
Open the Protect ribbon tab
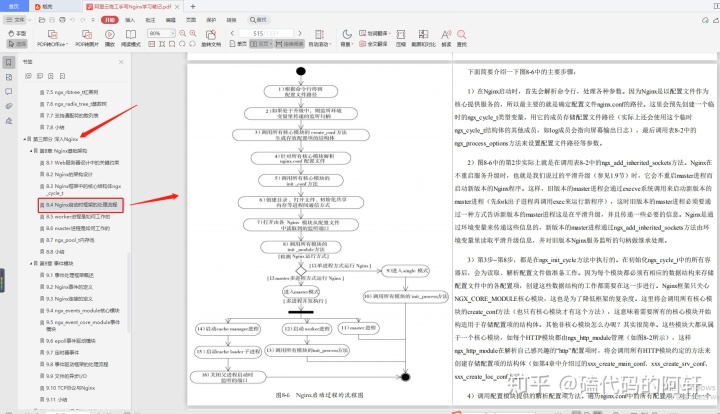(211, 20)
